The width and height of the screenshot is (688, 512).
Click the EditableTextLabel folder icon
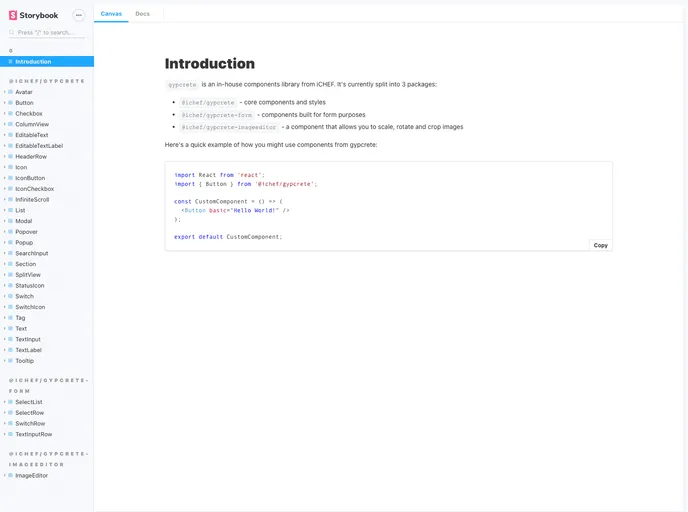11,146
